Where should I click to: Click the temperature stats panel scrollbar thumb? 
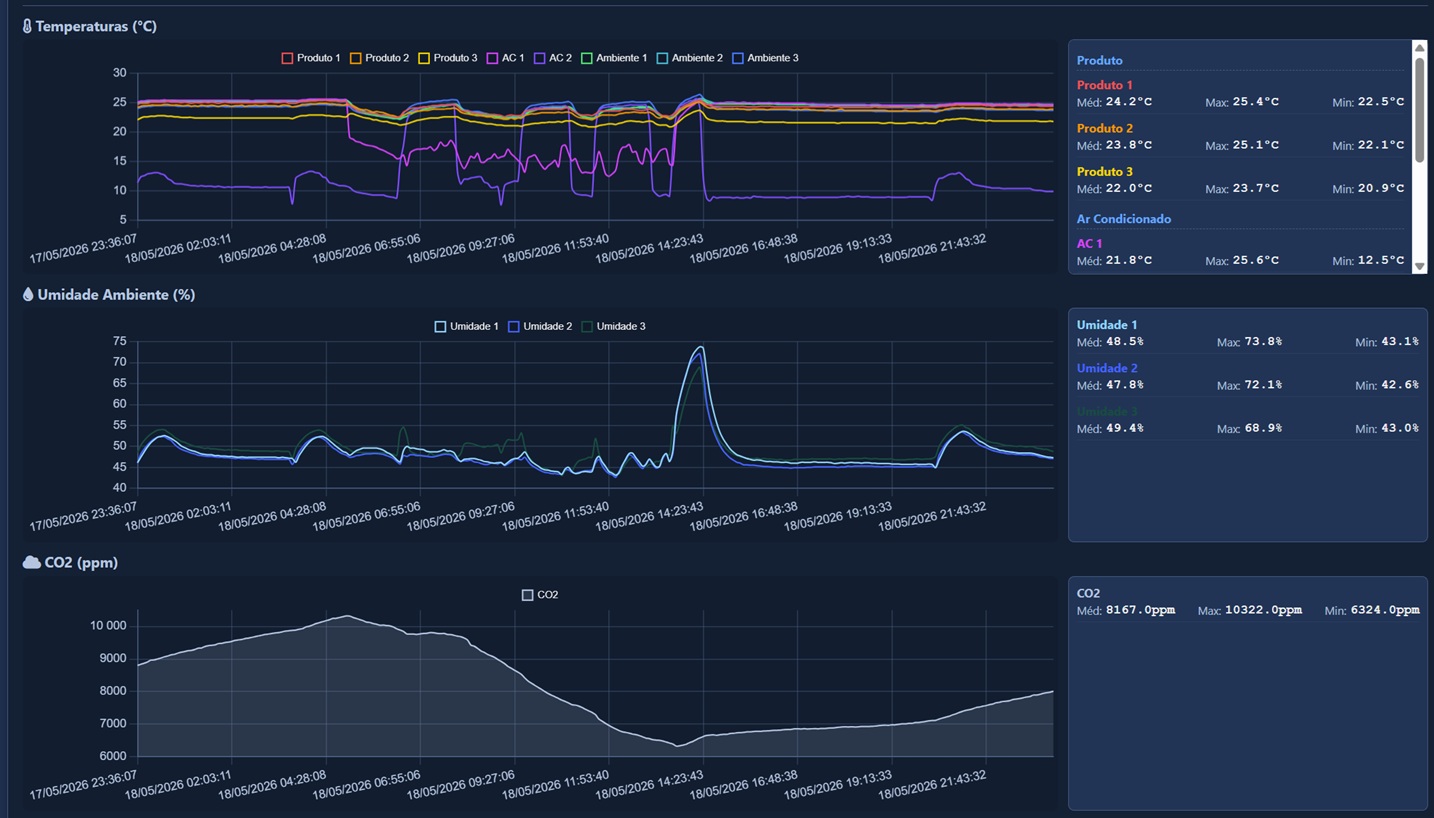[1419, 110]
